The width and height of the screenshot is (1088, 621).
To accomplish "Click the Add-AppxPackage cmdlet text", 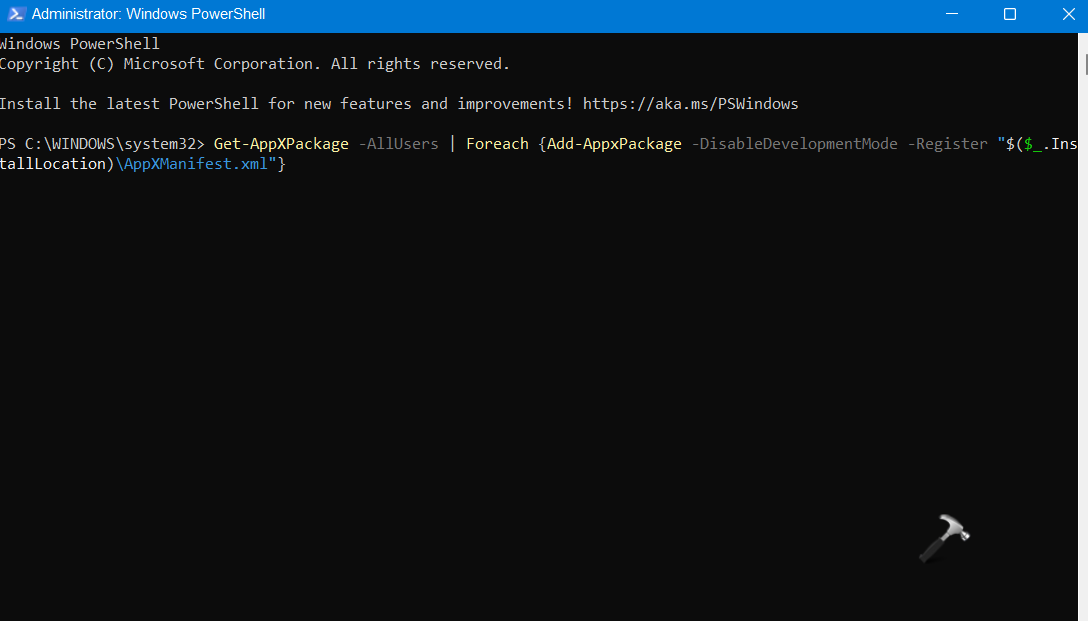I will tap(614, 144).
